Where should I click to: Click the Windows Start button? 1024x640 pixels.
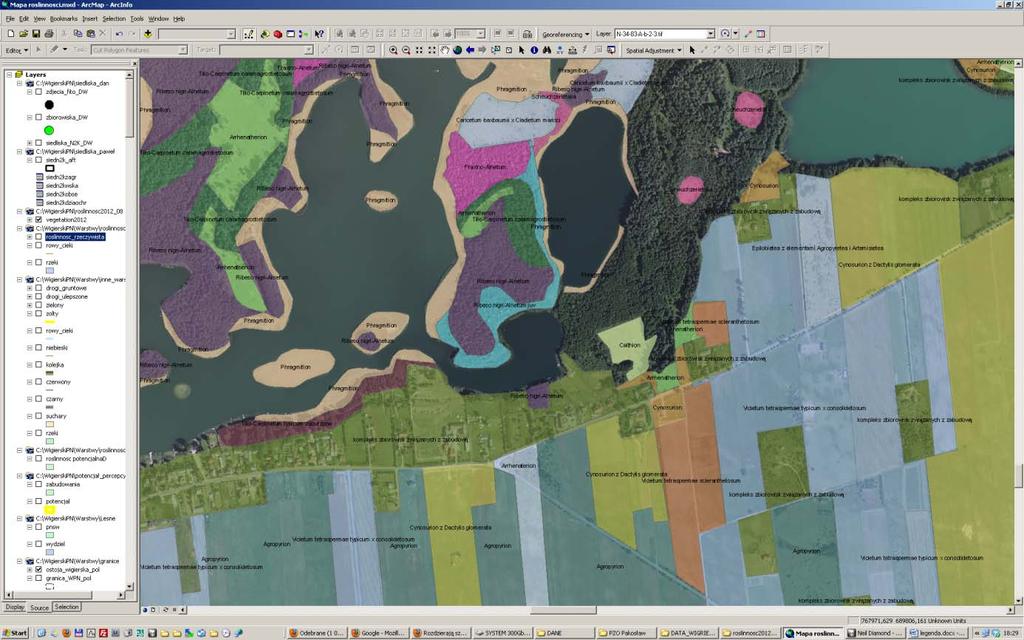[x=15, y=633]
